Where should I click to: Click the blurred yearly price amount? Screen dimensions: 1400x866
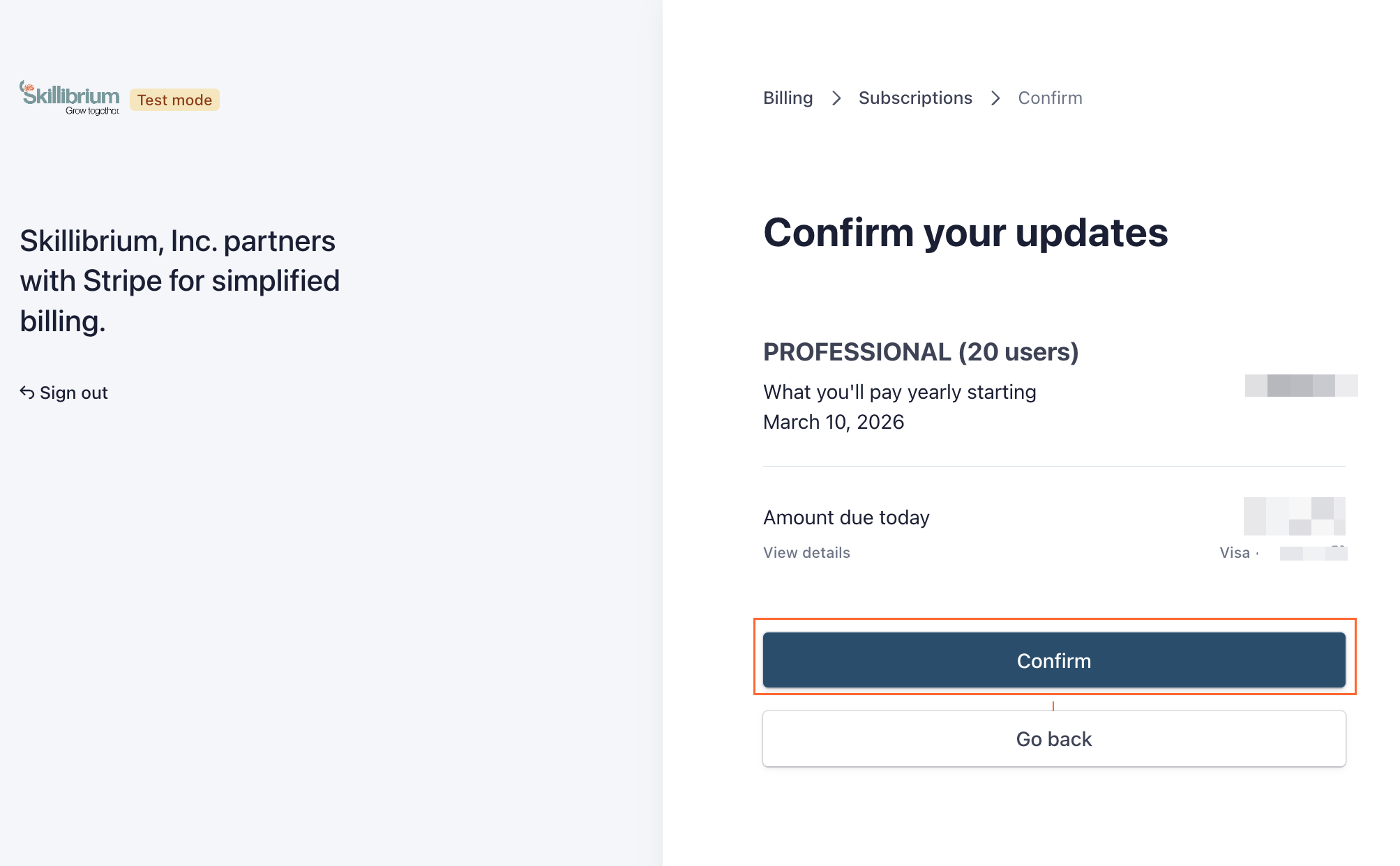click(x=1300, y=386)
